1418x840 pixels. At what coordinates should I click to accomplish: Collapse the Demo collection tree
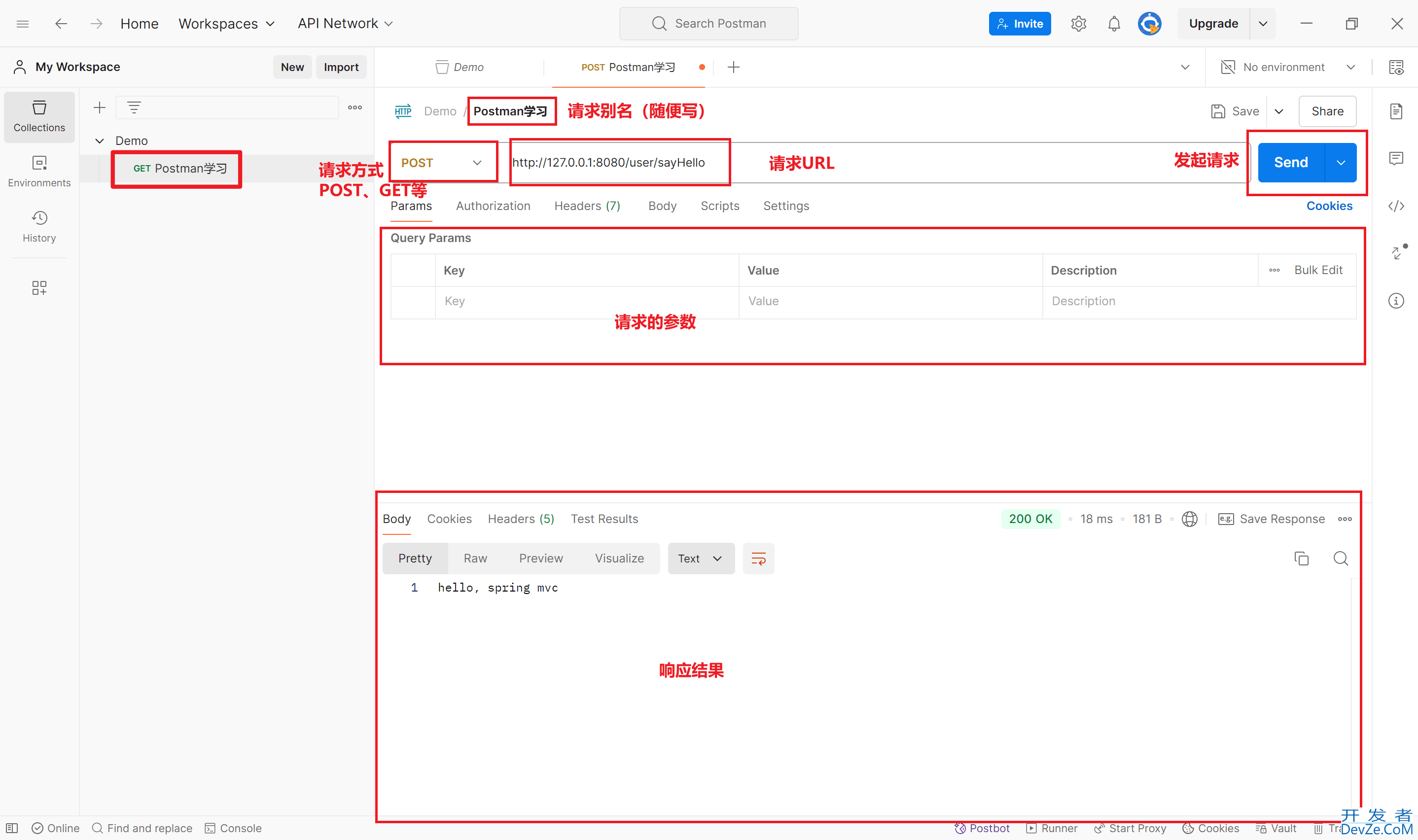[100, 141]
